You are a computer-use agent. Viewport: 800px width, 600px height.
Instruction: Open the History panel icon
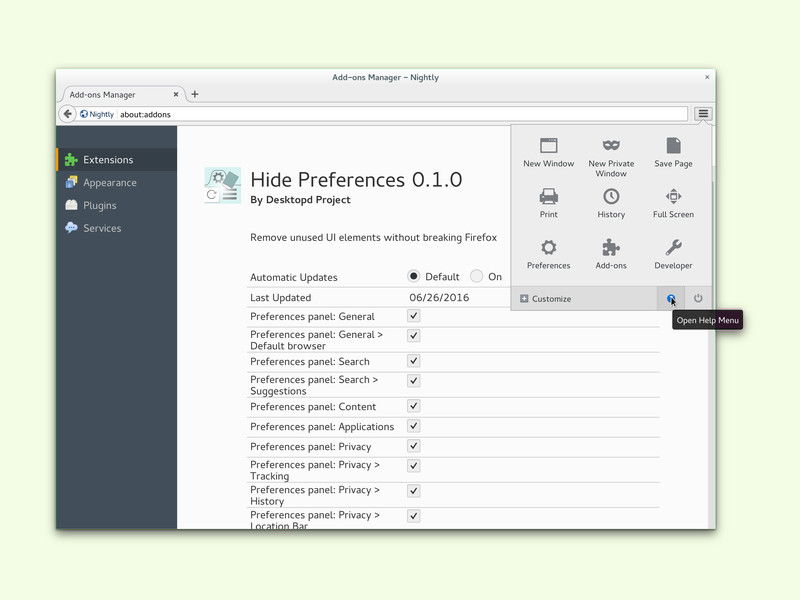(611, 196)
